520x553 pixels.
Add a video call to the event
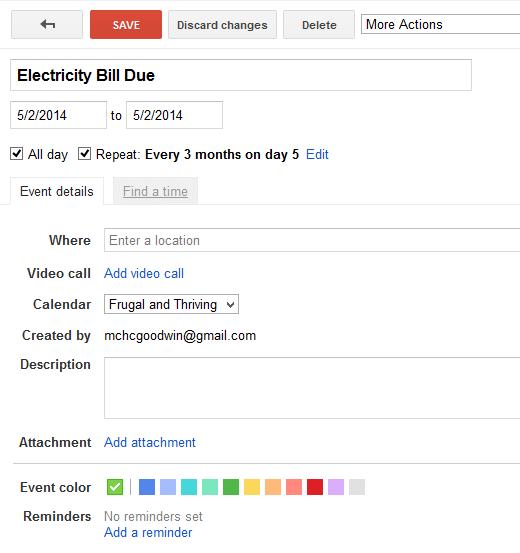[144, 273]
